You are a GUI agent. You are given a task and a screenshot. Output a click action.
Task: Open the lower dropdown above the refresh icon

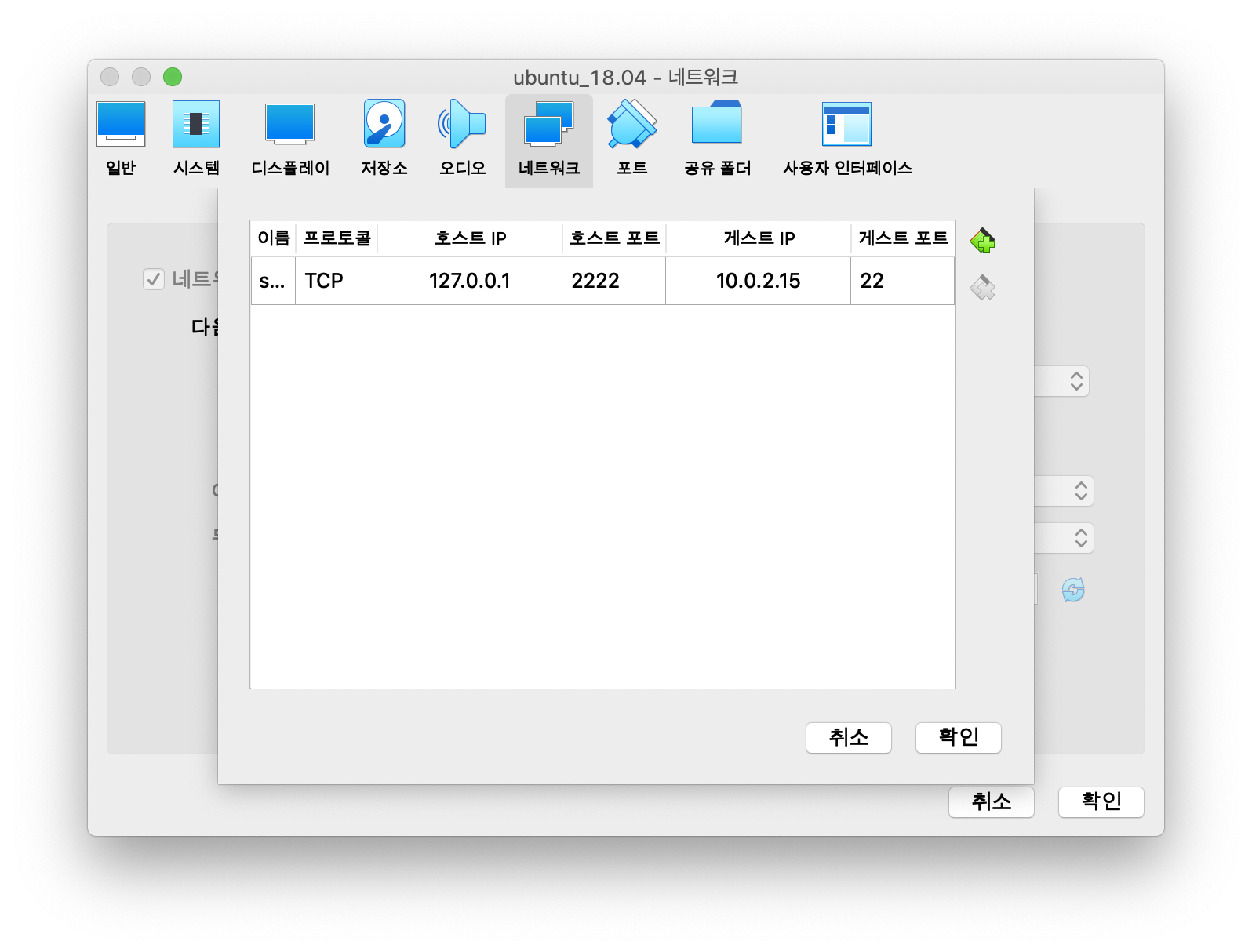[x=1064, y=538]
